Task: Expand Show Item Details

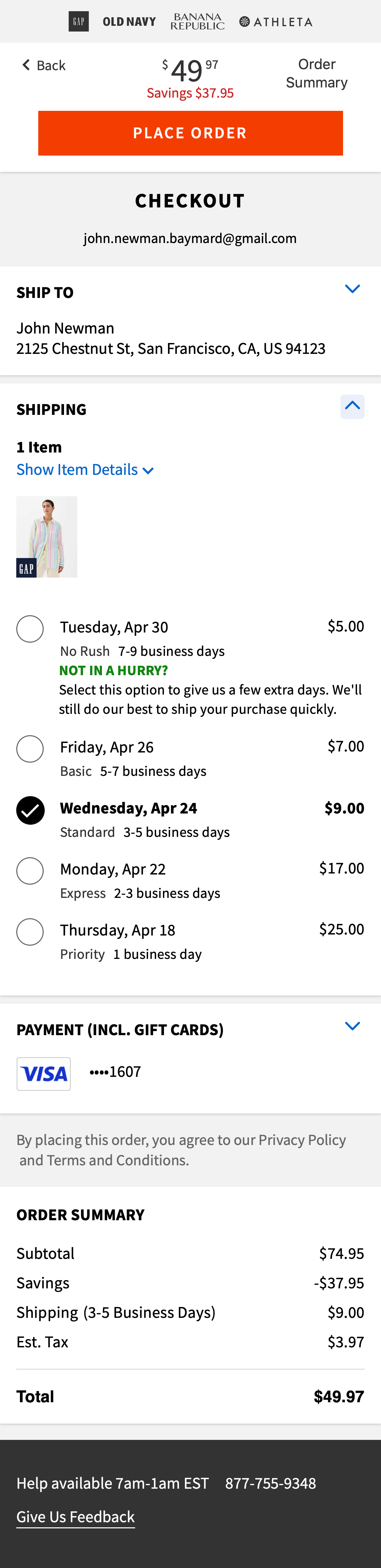Action: point(85,470)
